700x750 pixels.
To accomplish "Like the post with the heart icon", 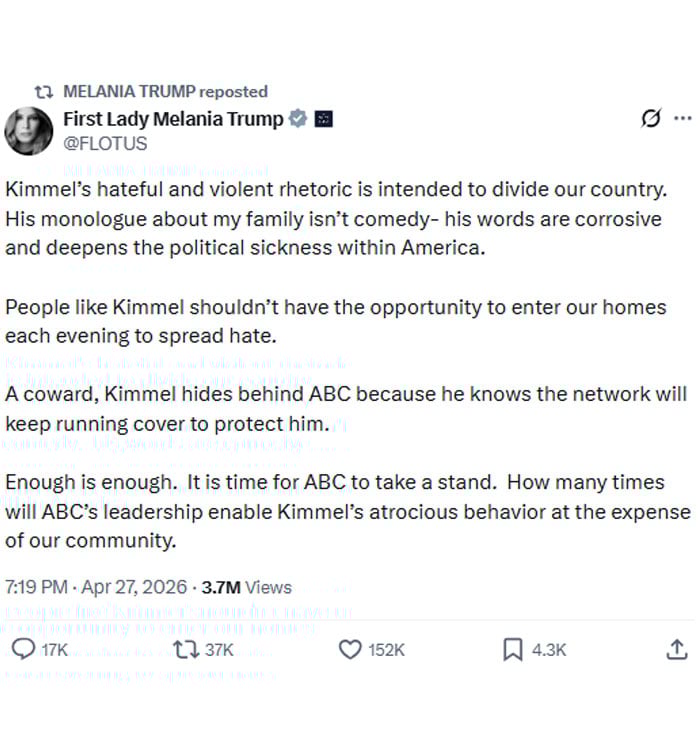I will (350, 650).
